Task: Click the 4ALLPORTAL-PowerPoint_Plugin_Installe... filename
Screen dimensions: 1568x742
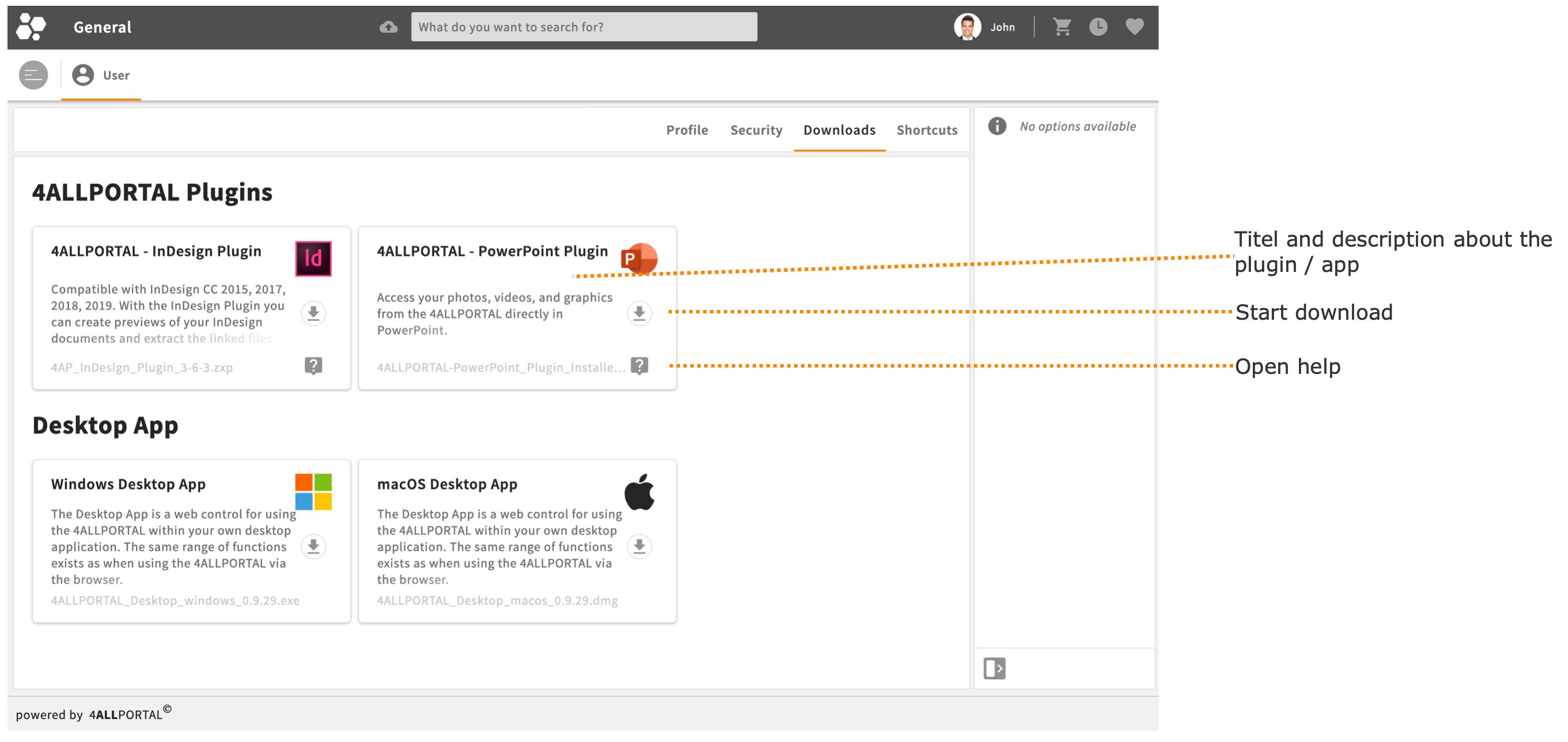Action: [501, 368]
